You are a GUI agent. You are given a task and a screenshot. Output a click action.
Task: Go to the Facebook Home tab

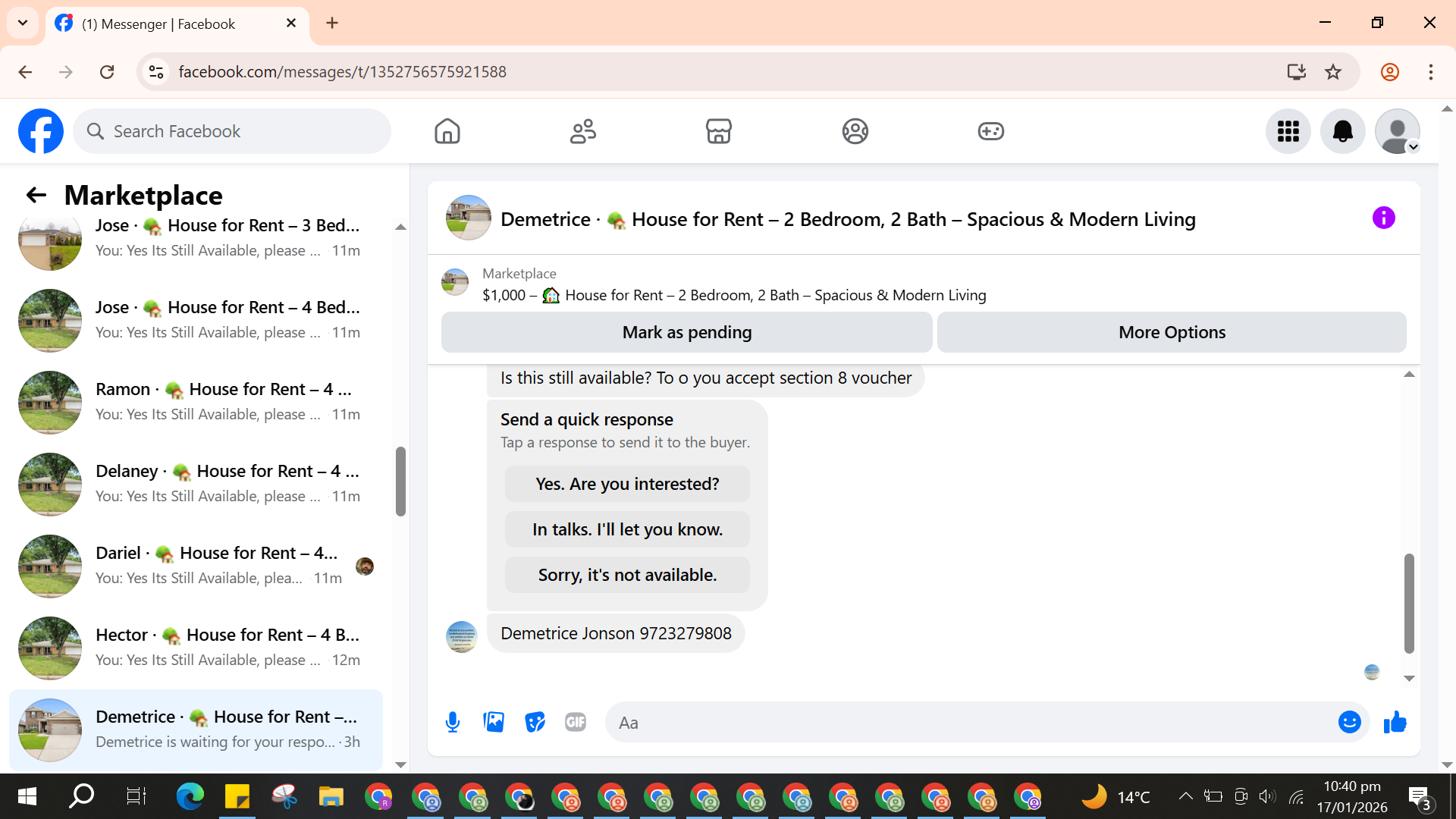click(447, 131)
